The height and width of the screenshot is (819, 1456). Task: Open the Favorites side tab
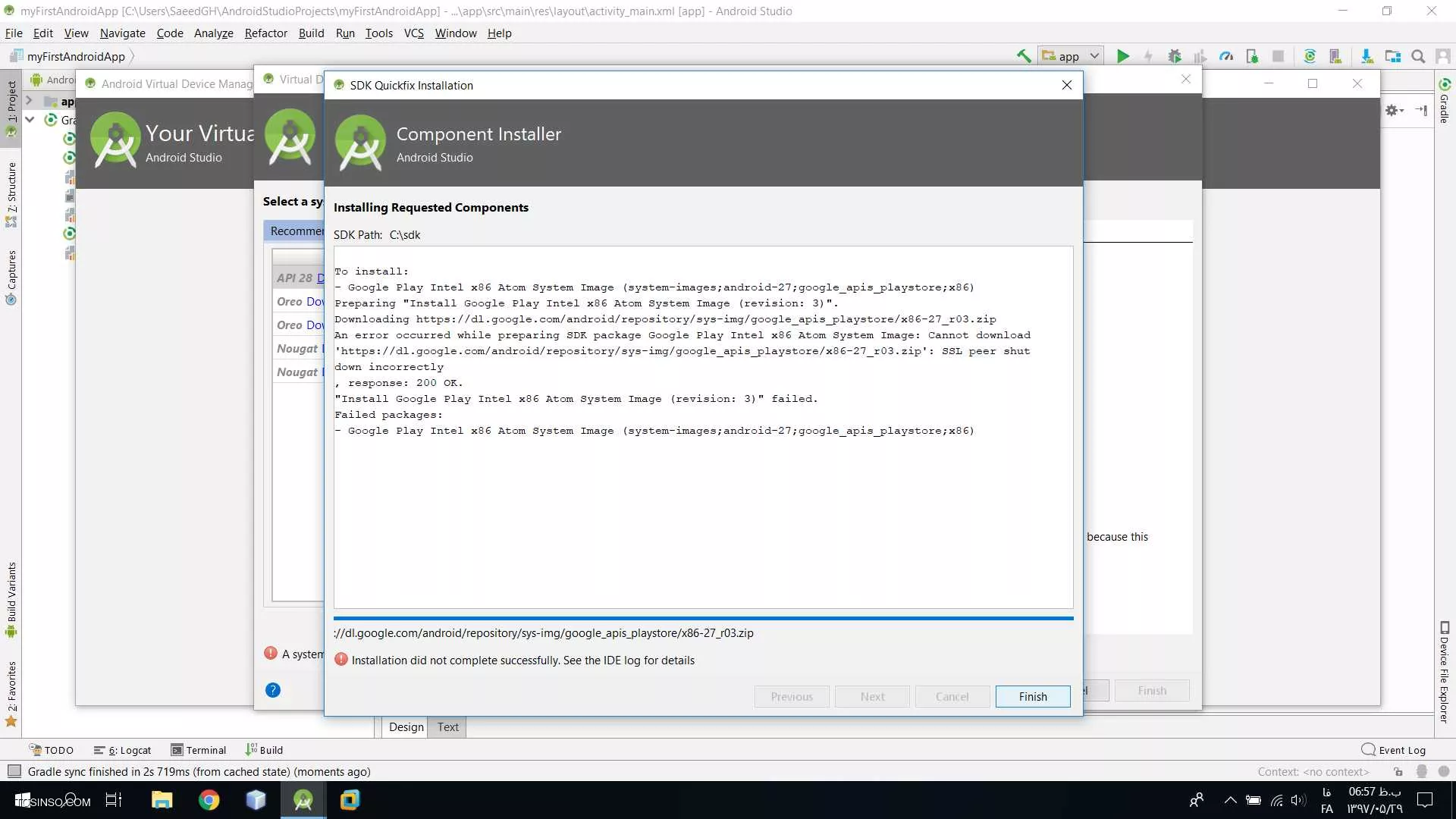point(11,694)
